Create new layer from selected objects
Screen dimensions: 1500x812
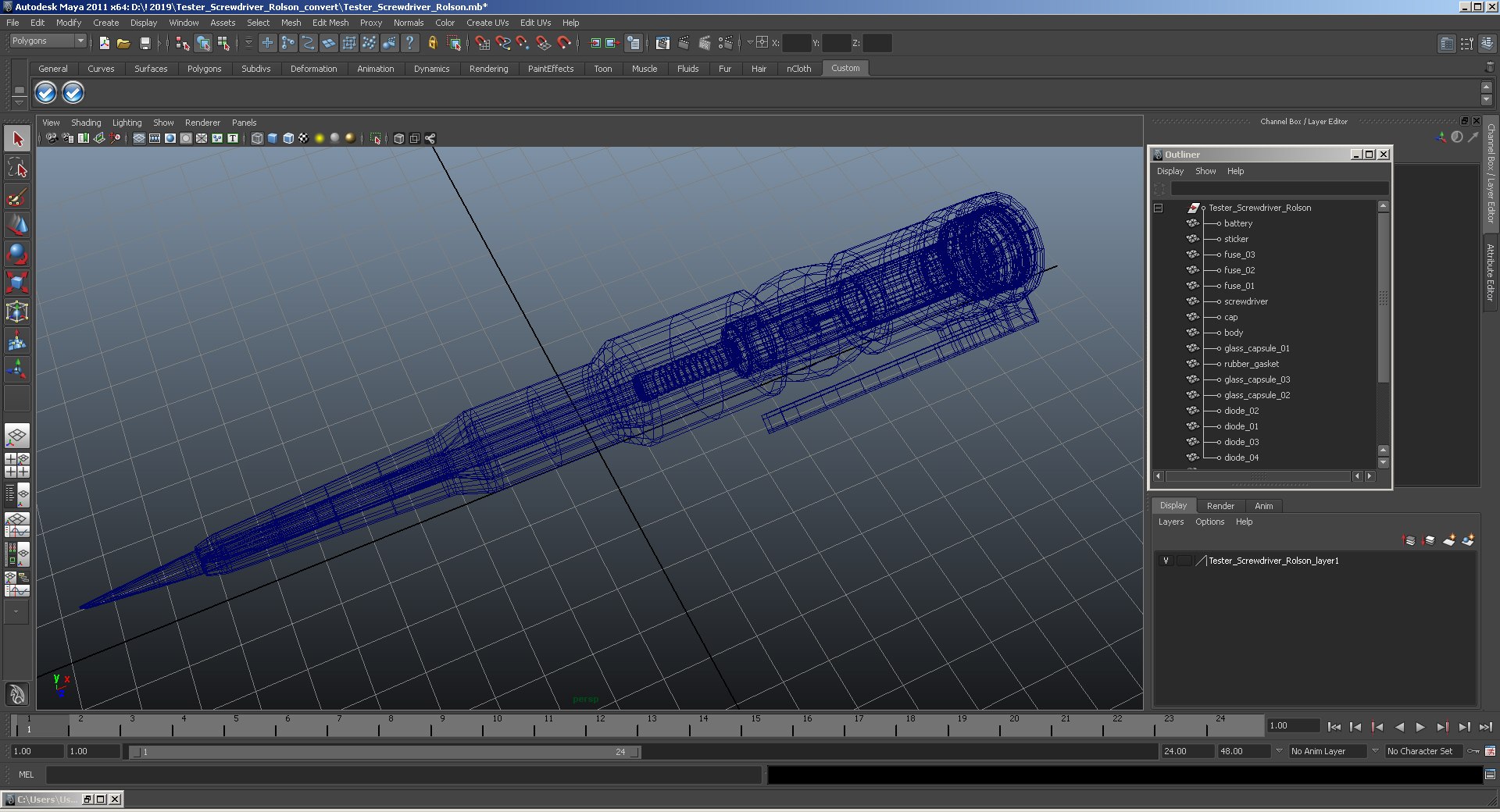click(1469, 540)
